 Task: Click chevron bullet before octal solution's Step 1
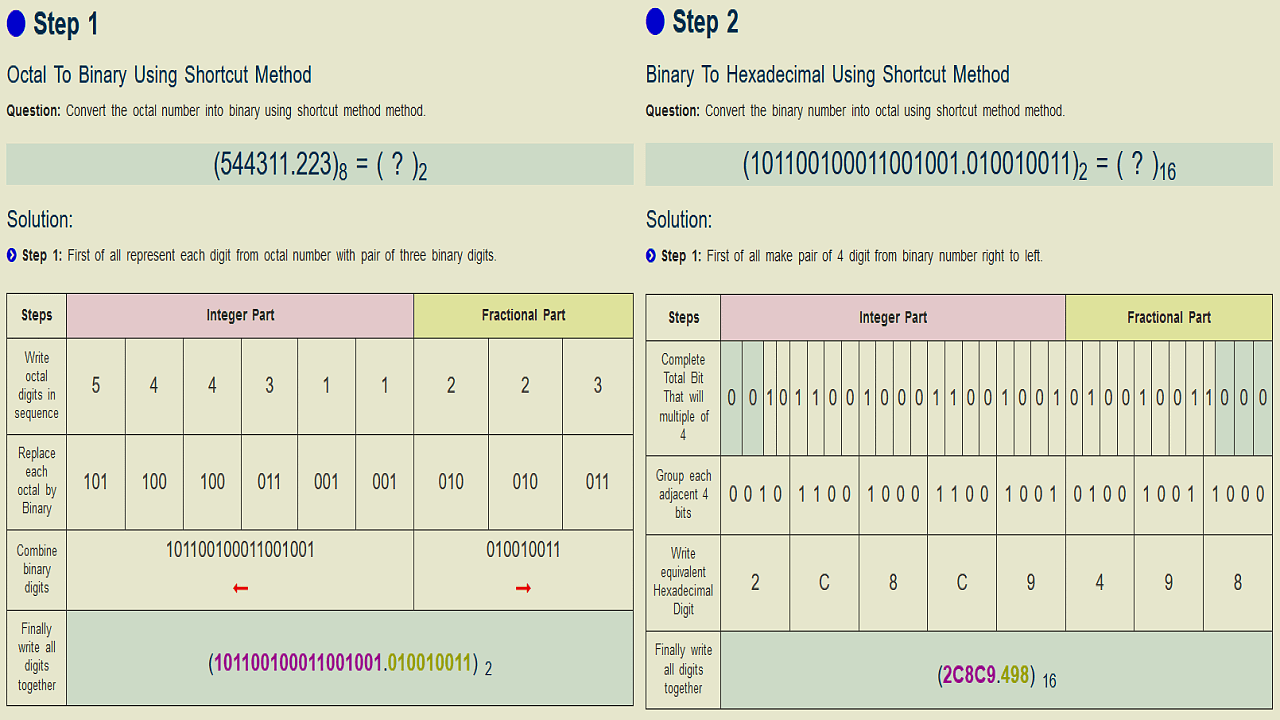[11, 255]
